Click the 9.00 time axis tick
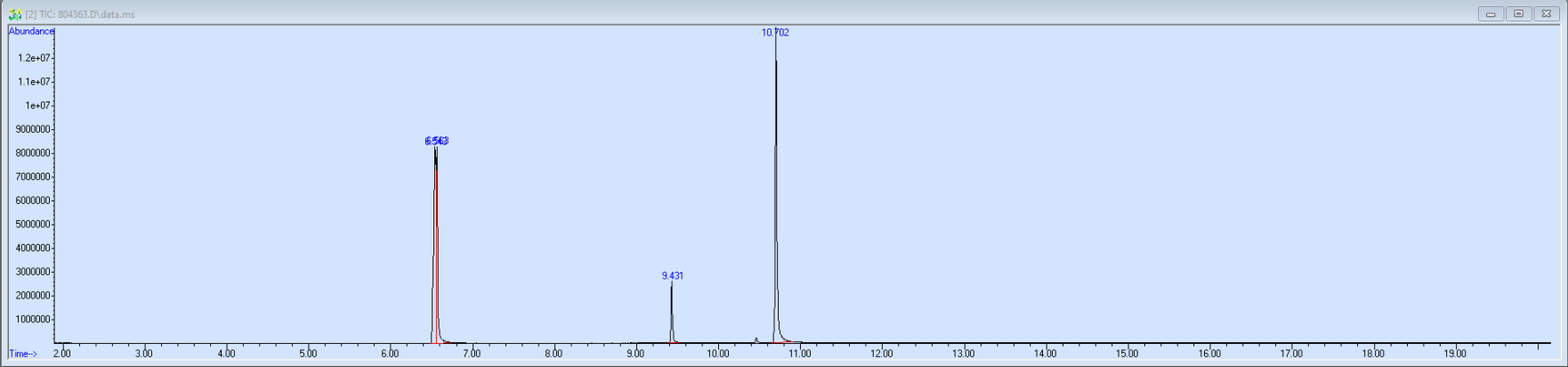The height and width of the screenshot is (367, 1568). pyautogui.click(x=635, y=354)
